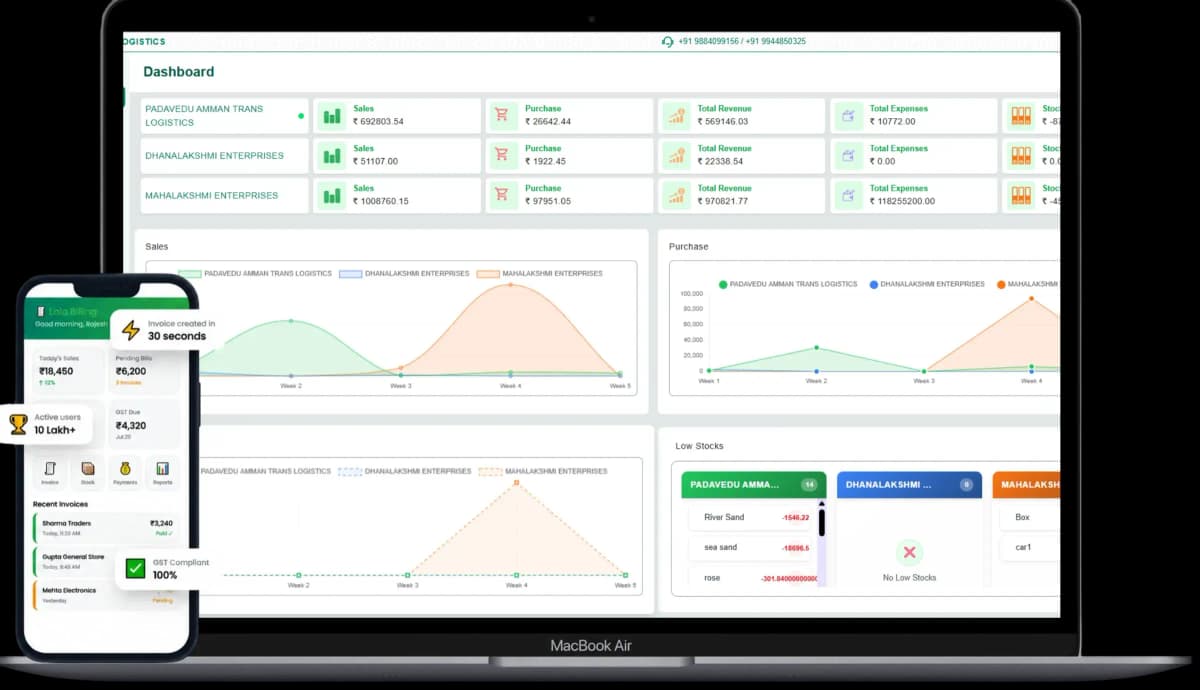Toggle PADAVEDU AMMAN legend in Purchase chart
Screen dimensions: 1200x690
(x=788, y=284)
